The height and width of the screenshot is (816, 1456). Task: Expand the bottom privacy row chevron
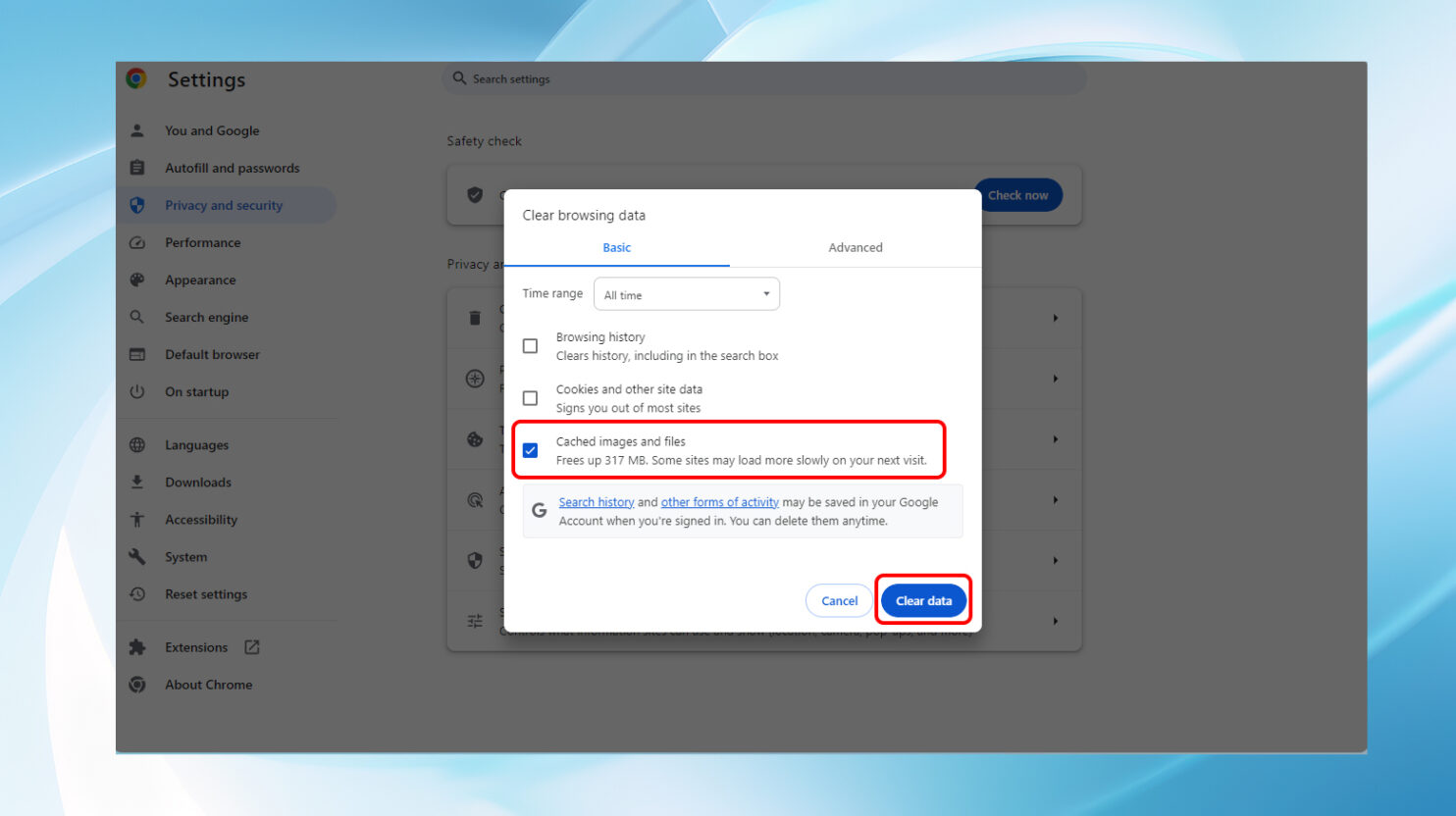coord(1055,621)
